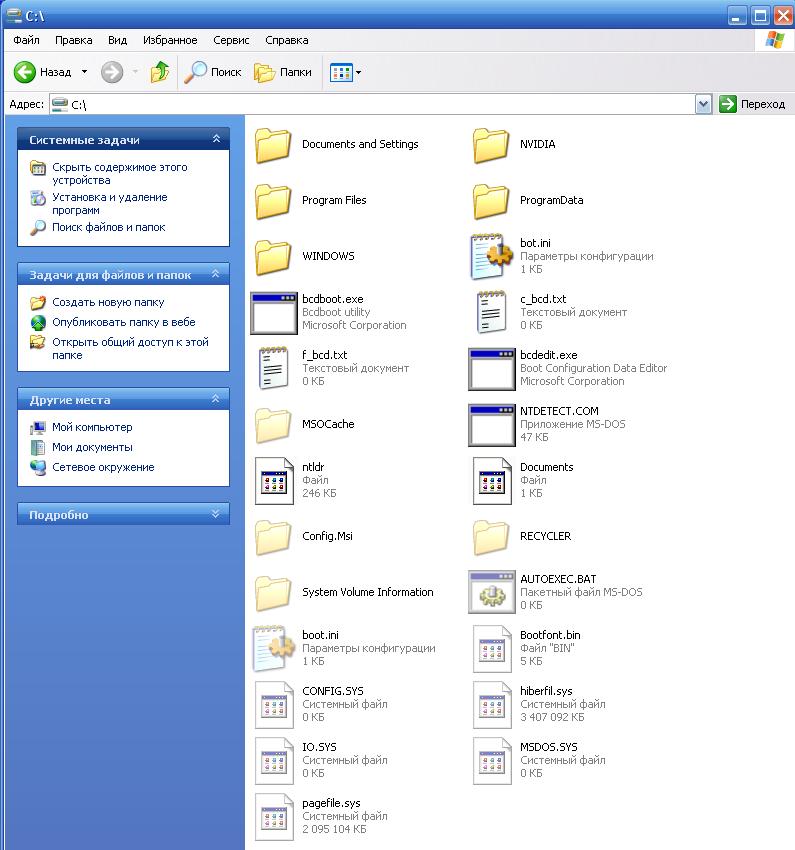Open the Сервис menu
Image resolution: width=795 pixels, height=850 pixels.
pos(231,40)
